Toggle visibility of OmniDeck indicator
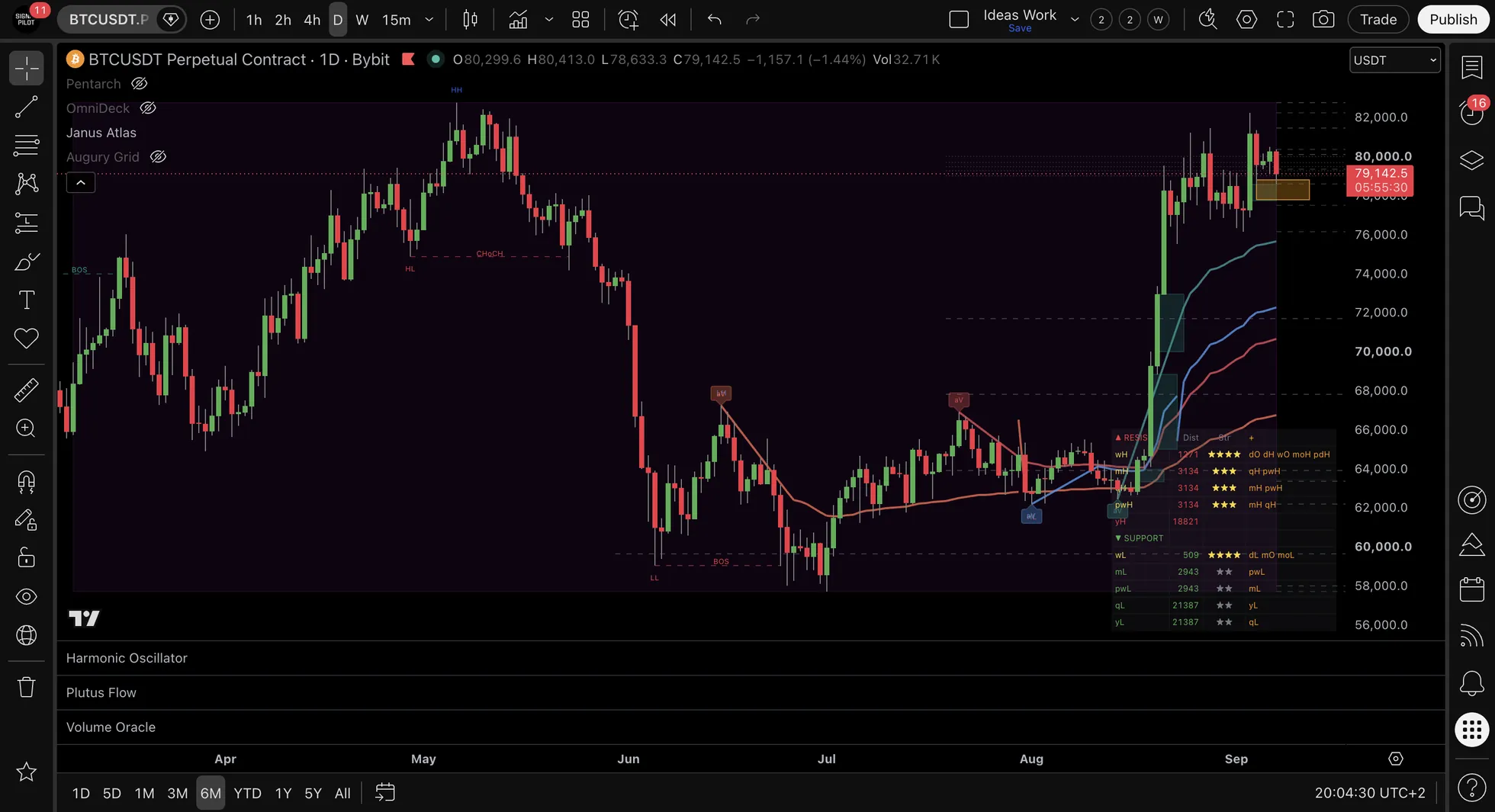This screenshot has height=812, width=1495. (148, 108)
